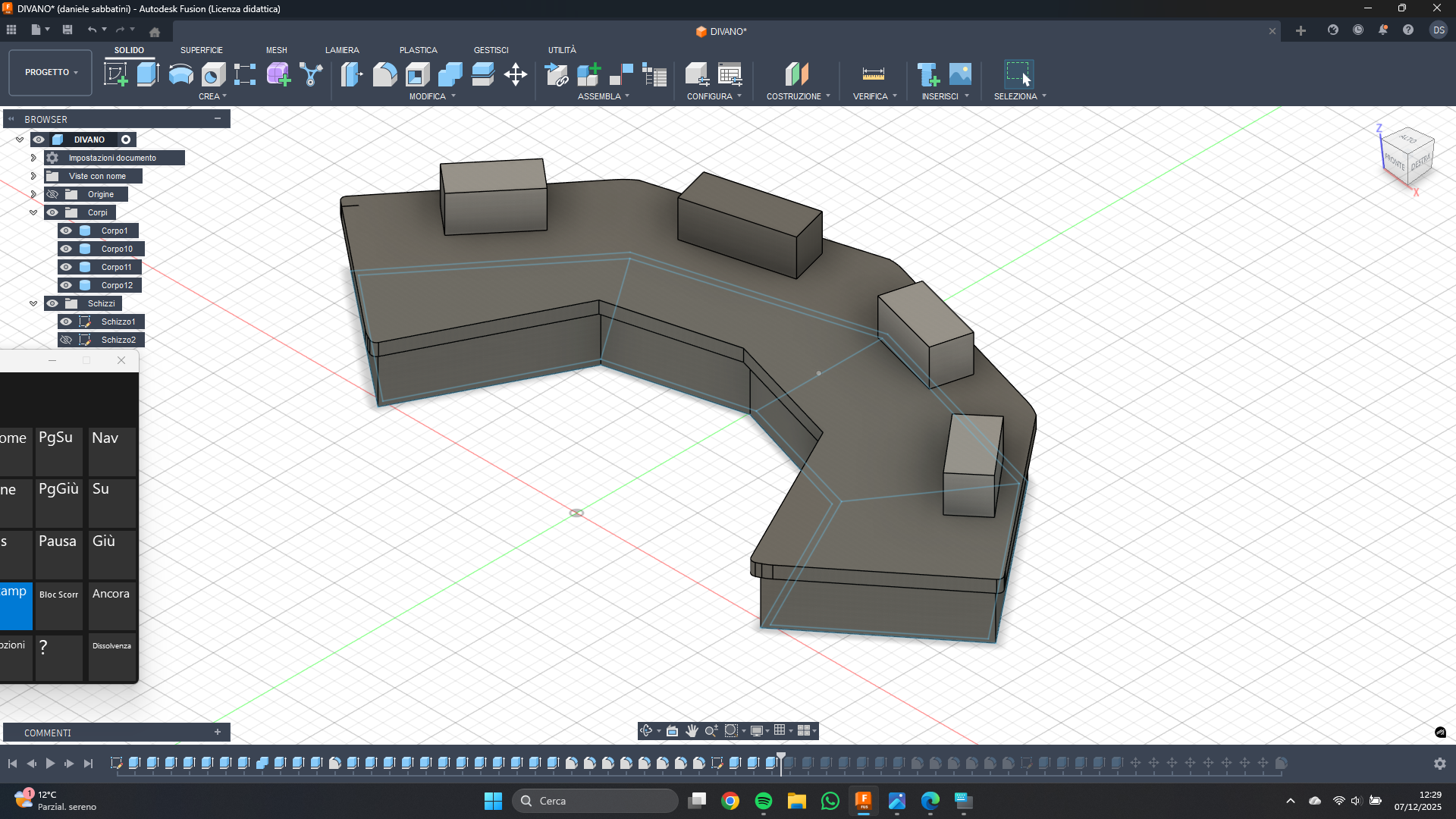Click the timeline play button
The height and width of the screenshot is (819, 1456).
50,764
